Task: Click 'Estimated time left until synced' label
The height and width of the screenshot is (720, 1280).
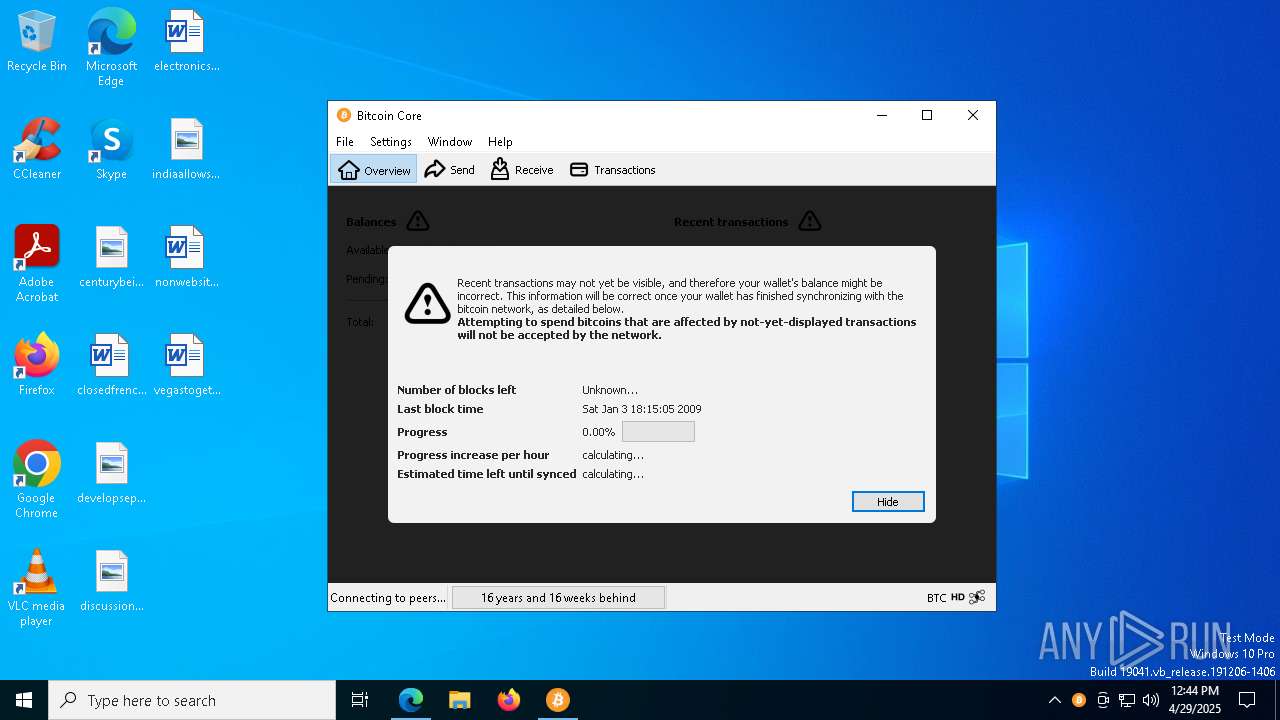Action: tap(487, 474)
